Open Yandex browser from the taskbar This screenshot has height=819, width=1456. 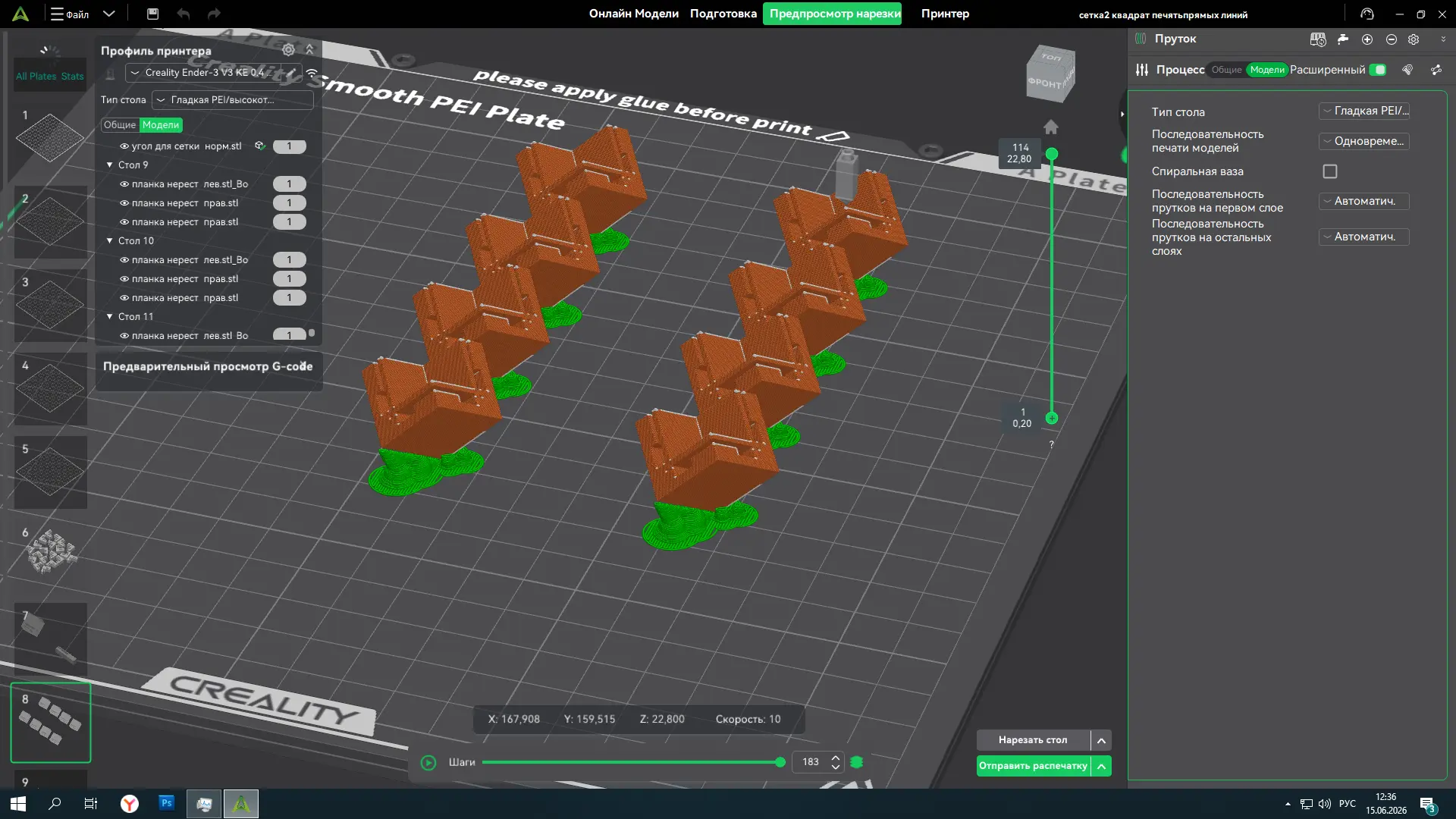[x=130, y=803]
